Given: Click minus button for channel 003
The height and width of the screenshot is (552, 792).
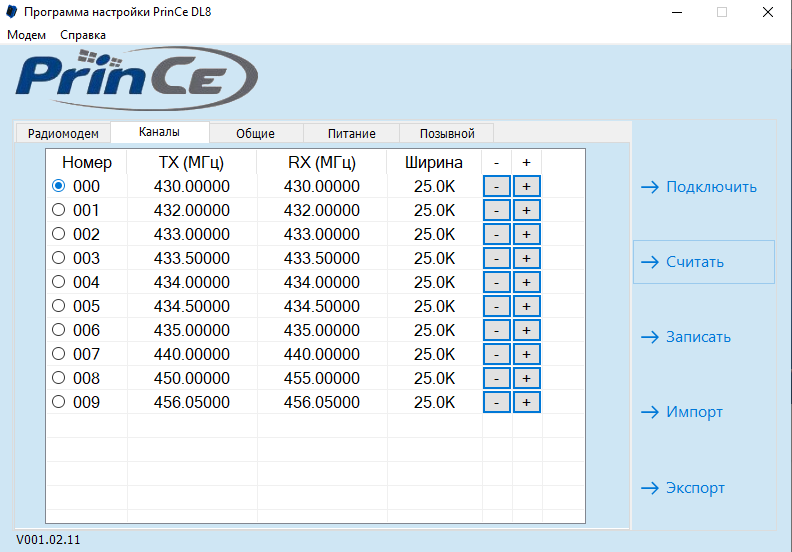Looking at the screenshot, I should [x=497, y=258].
